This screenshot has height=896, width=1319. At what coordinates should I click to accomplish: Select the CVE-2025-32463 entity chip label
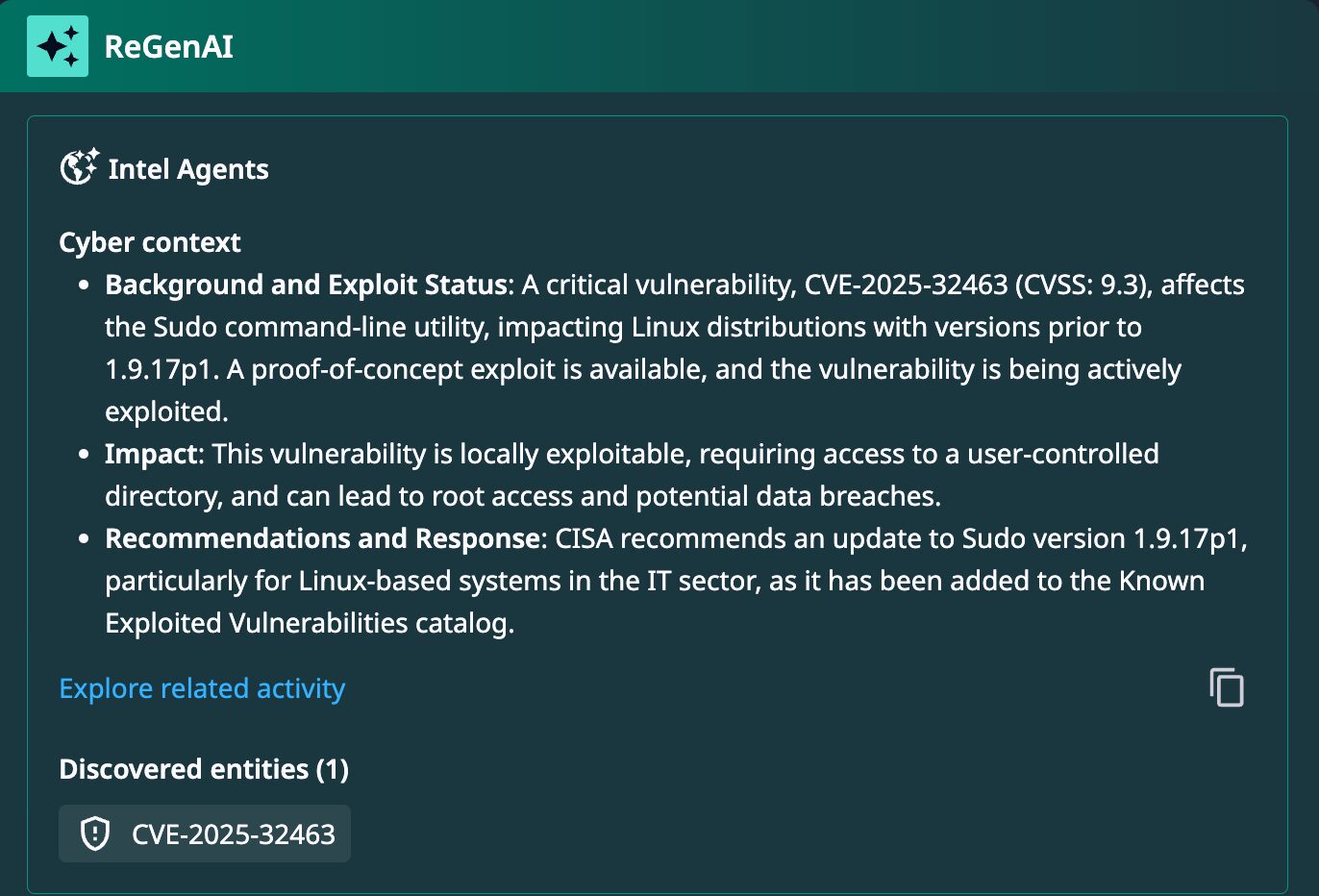[x=234, y=834]
